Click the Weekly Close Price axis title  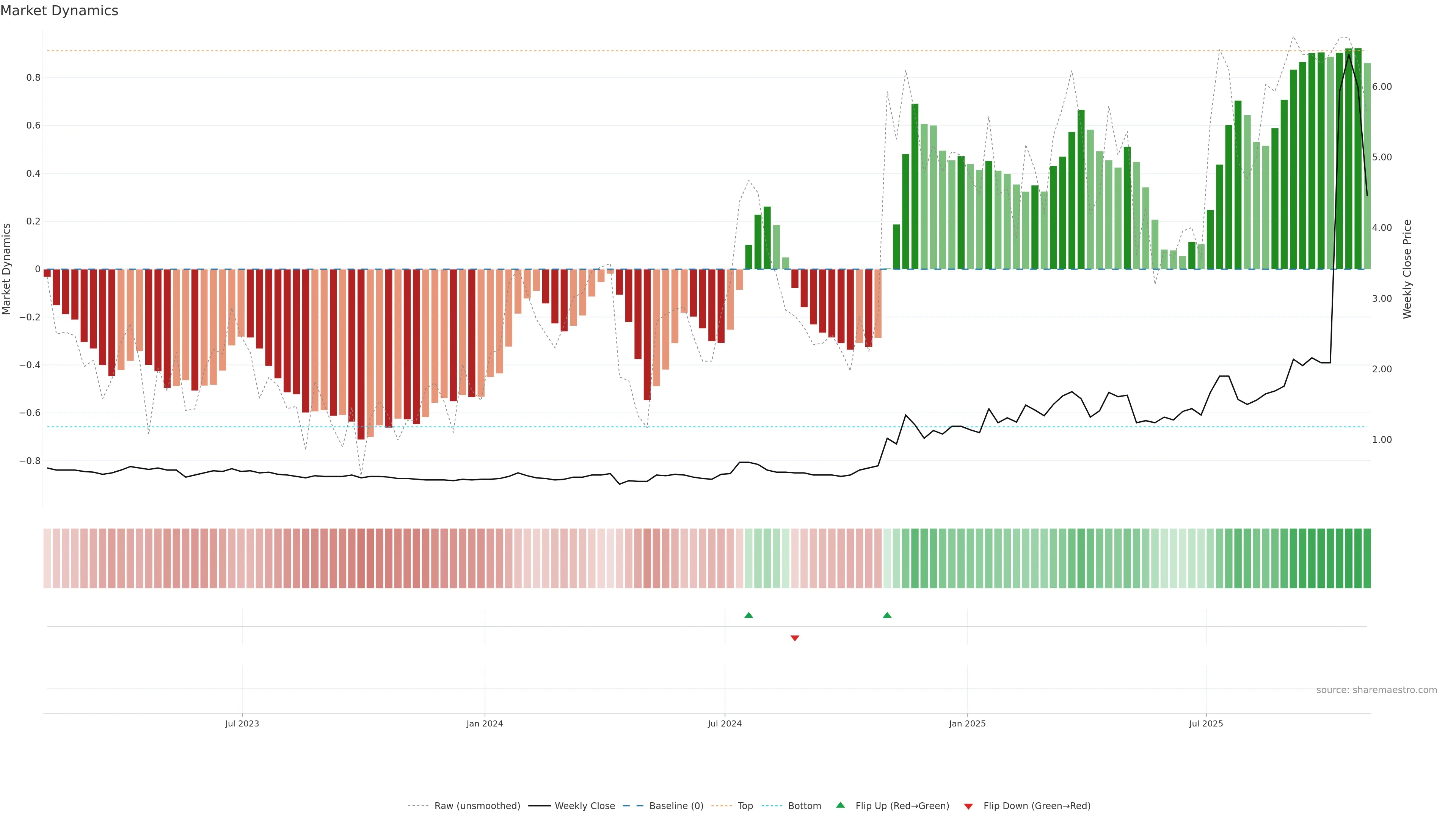point(1407,269)
